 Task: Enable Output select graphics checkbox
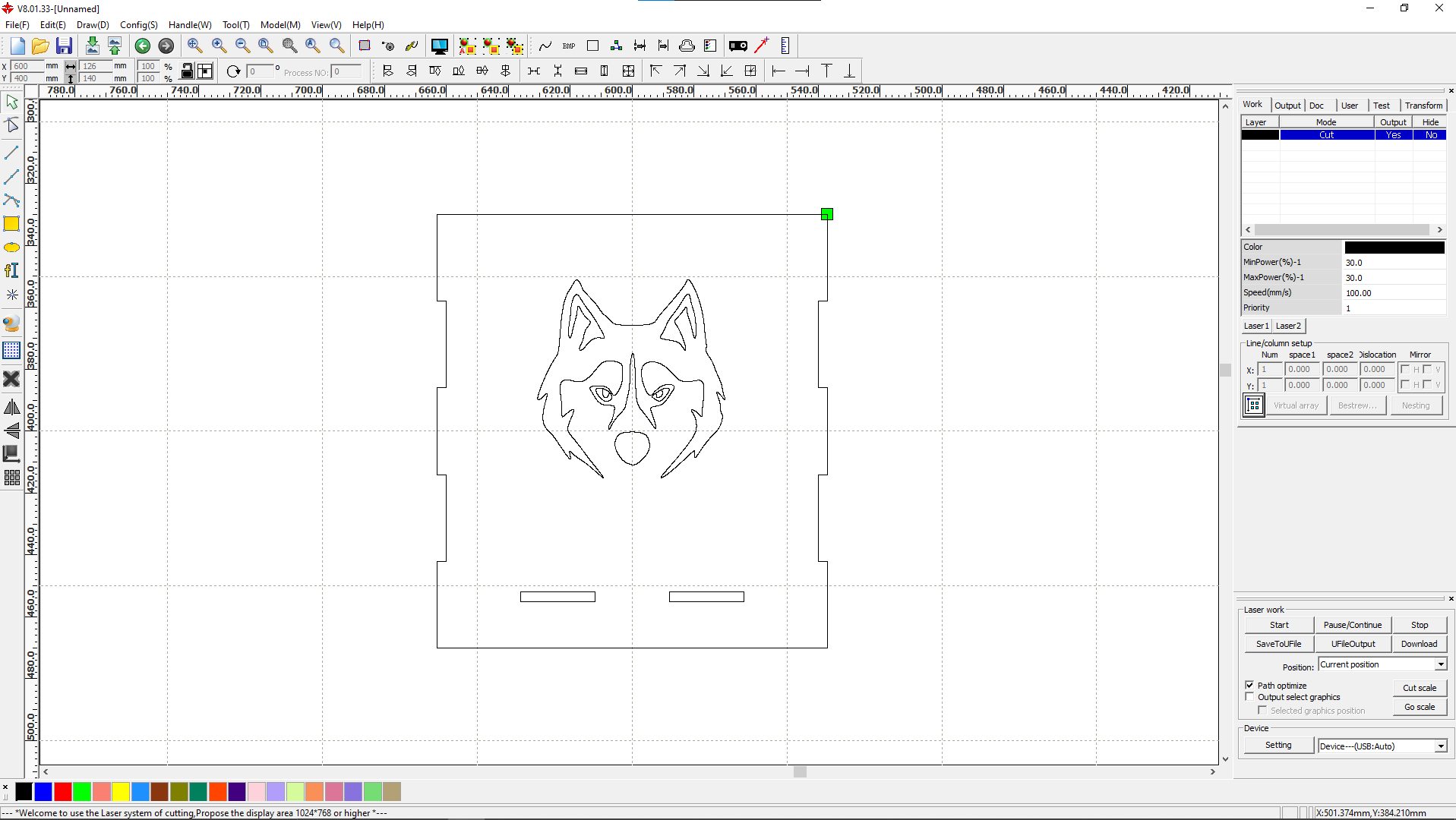1249,697
